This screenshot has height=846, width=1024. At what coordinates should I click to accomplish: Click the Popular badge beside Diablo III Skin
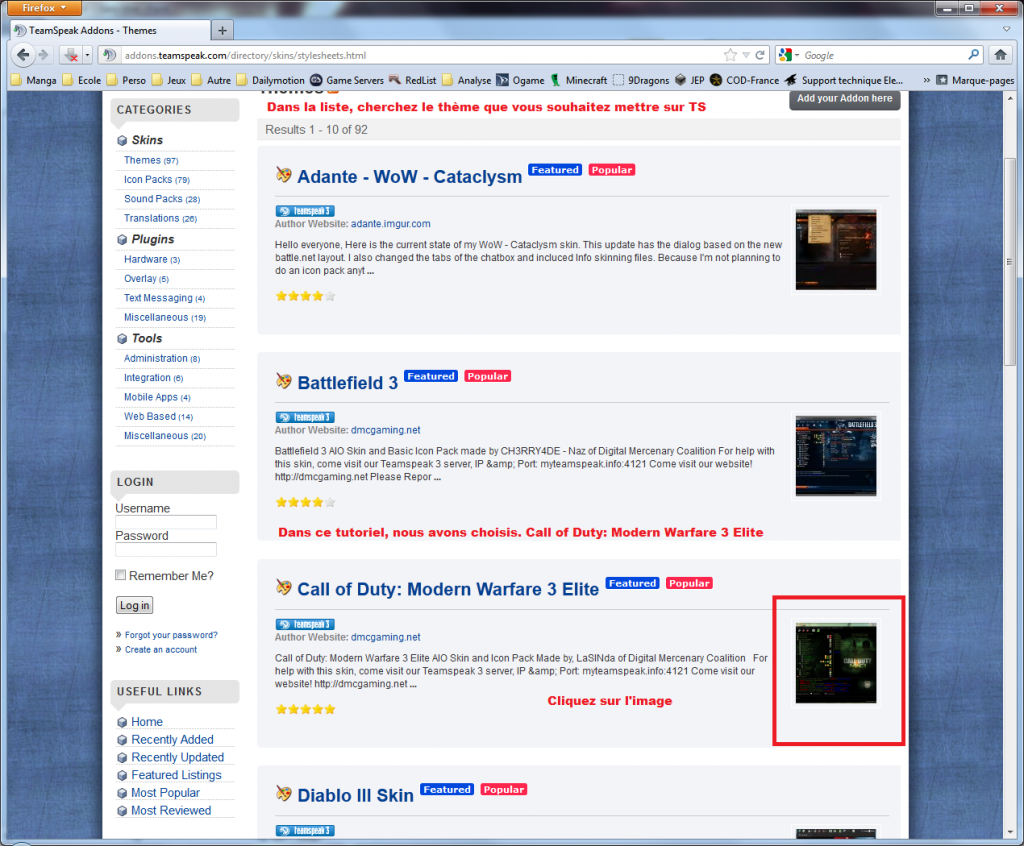click(504, 789)
